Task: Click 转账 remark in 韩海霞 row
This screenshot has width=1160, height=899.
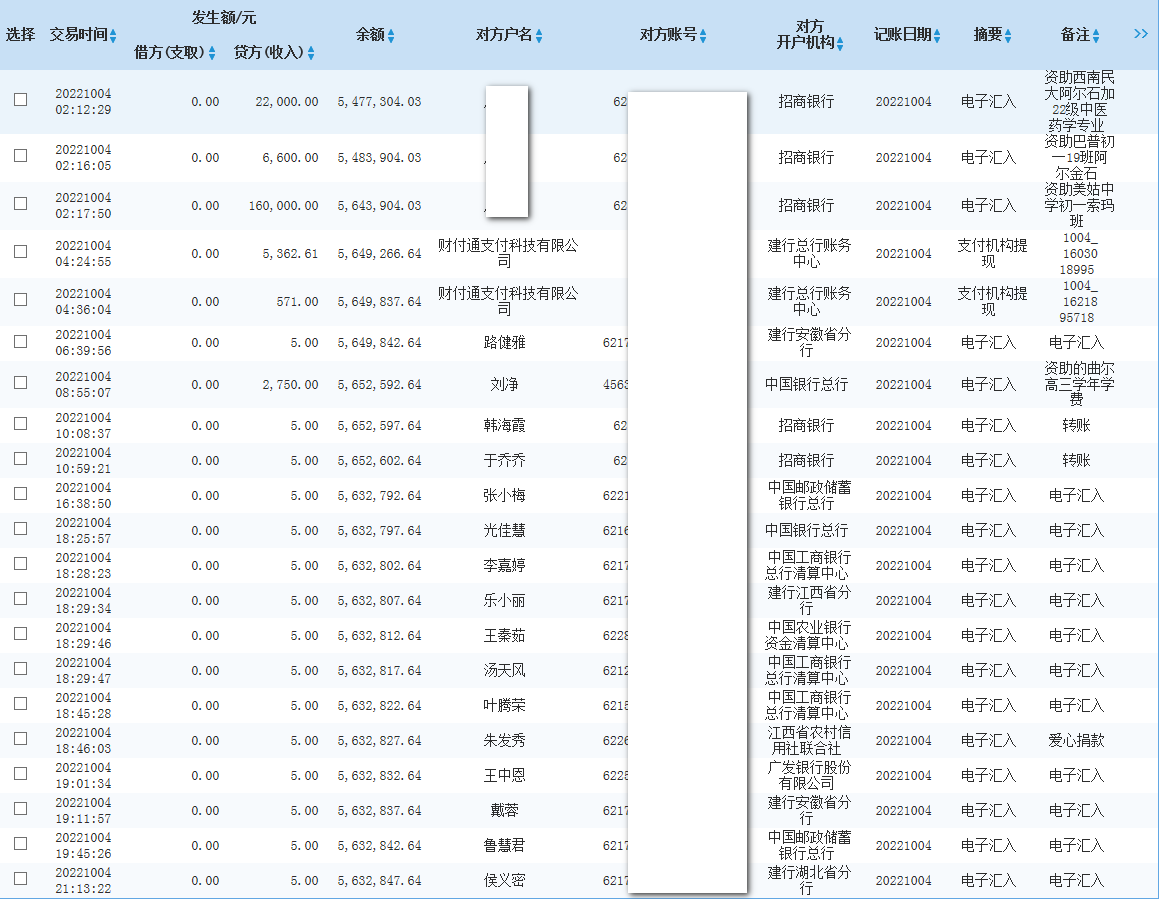Action: coord(1076,425)
